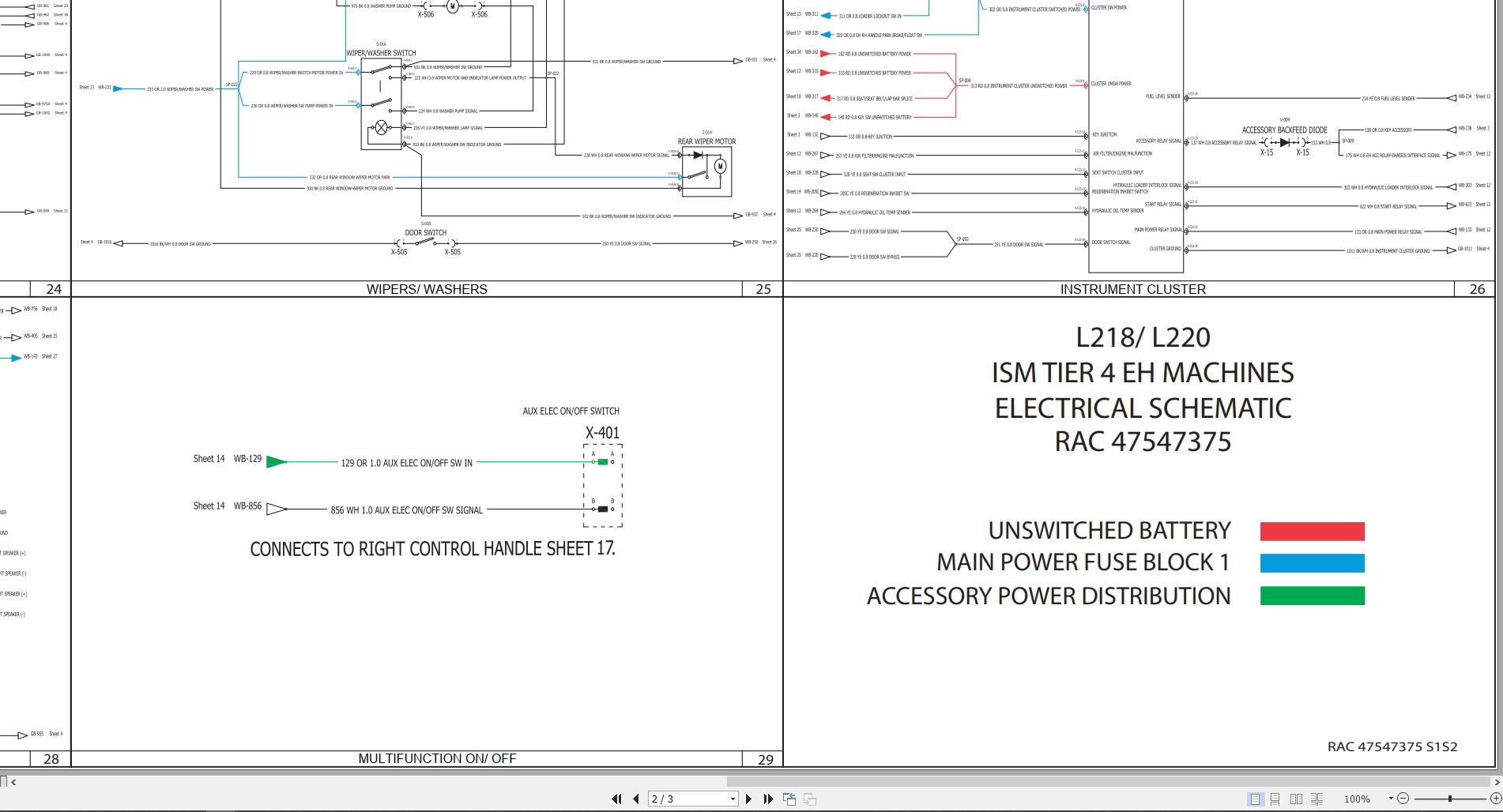Open the previous view navigation icon

click(x=789, y=799)
